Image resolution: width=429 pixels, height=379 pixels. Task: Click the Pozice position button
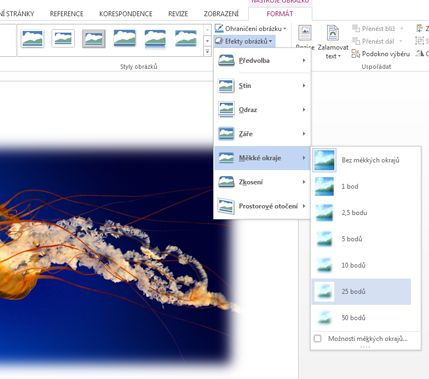point(305,37)
